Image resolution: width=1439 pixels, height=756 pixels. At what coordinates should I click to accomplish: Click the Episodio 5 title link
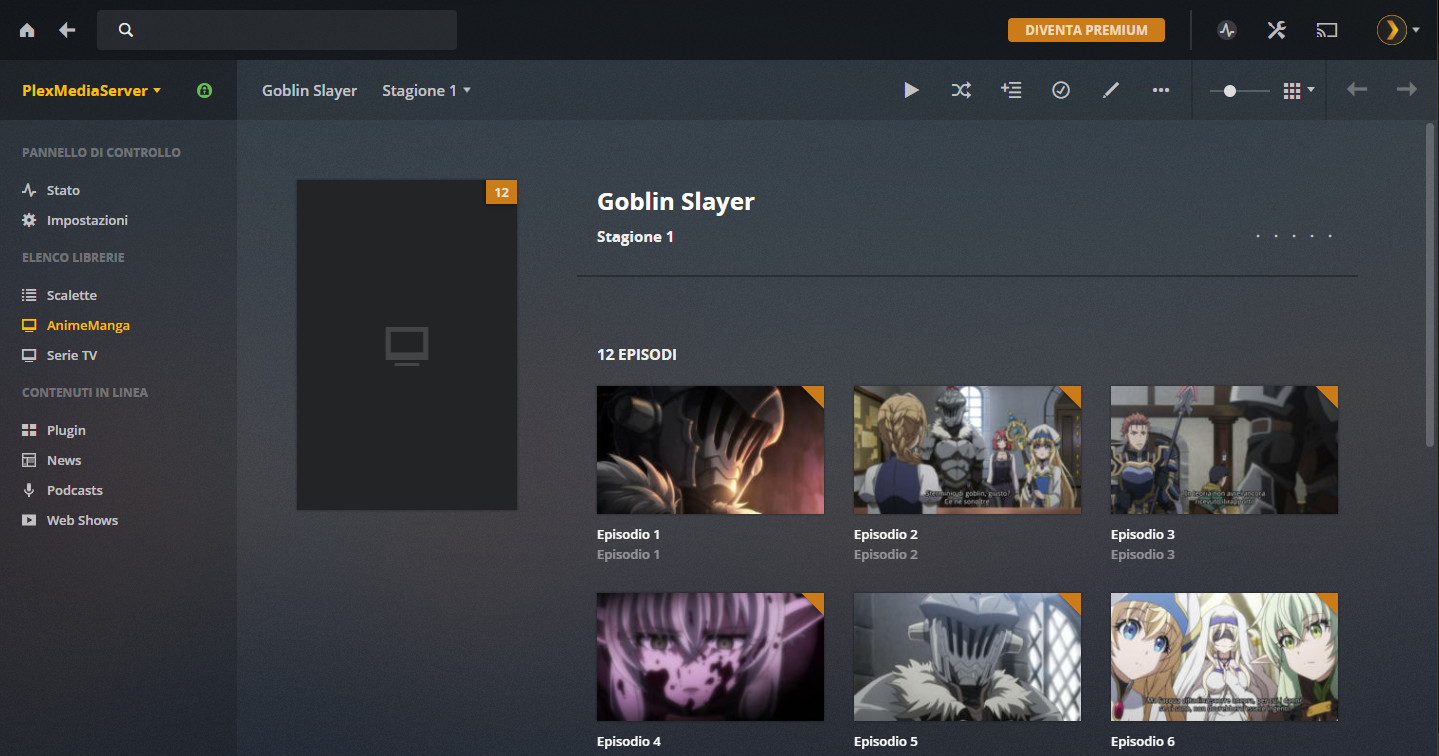(x=886, y=741)
